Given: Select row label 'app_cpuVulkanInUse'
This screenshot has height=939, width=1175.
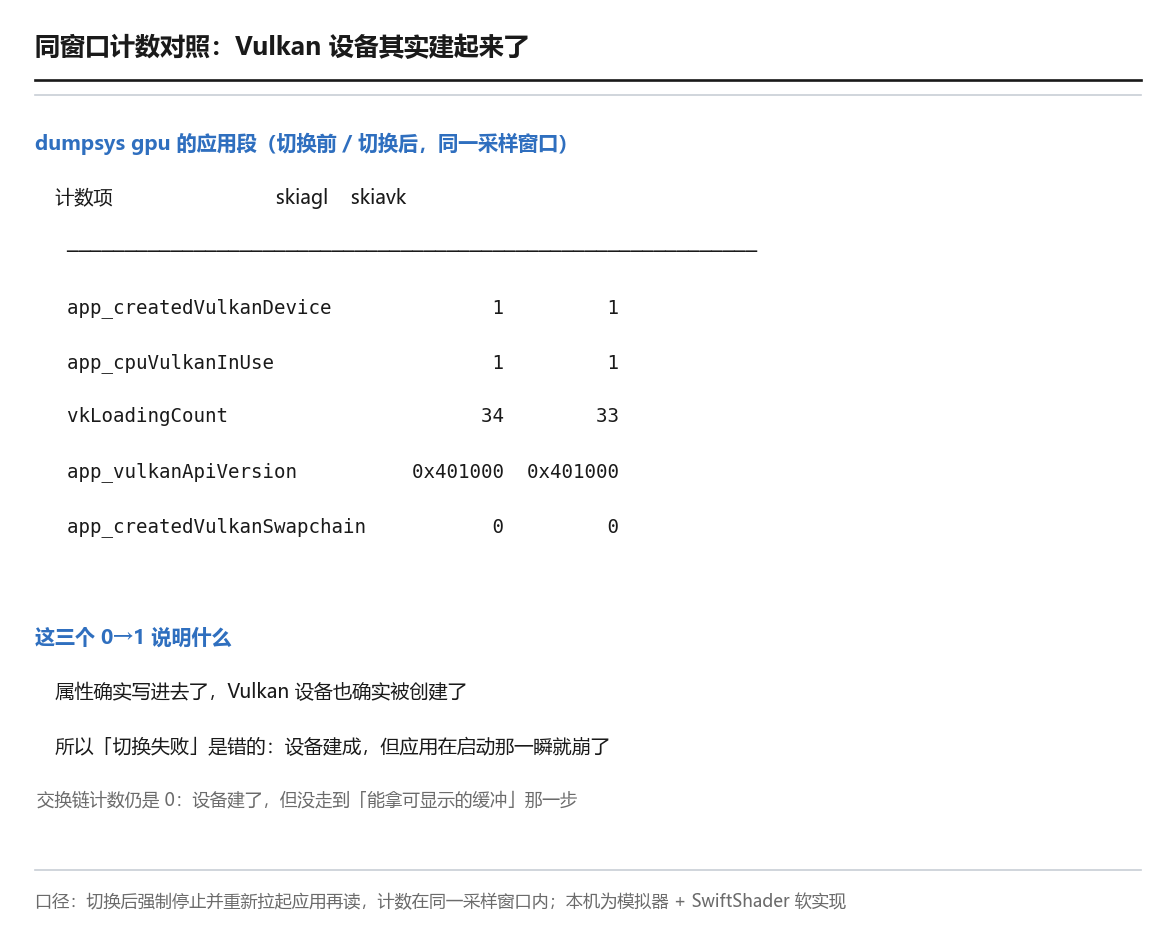Looking at the screenshot, I should (170, 363).
